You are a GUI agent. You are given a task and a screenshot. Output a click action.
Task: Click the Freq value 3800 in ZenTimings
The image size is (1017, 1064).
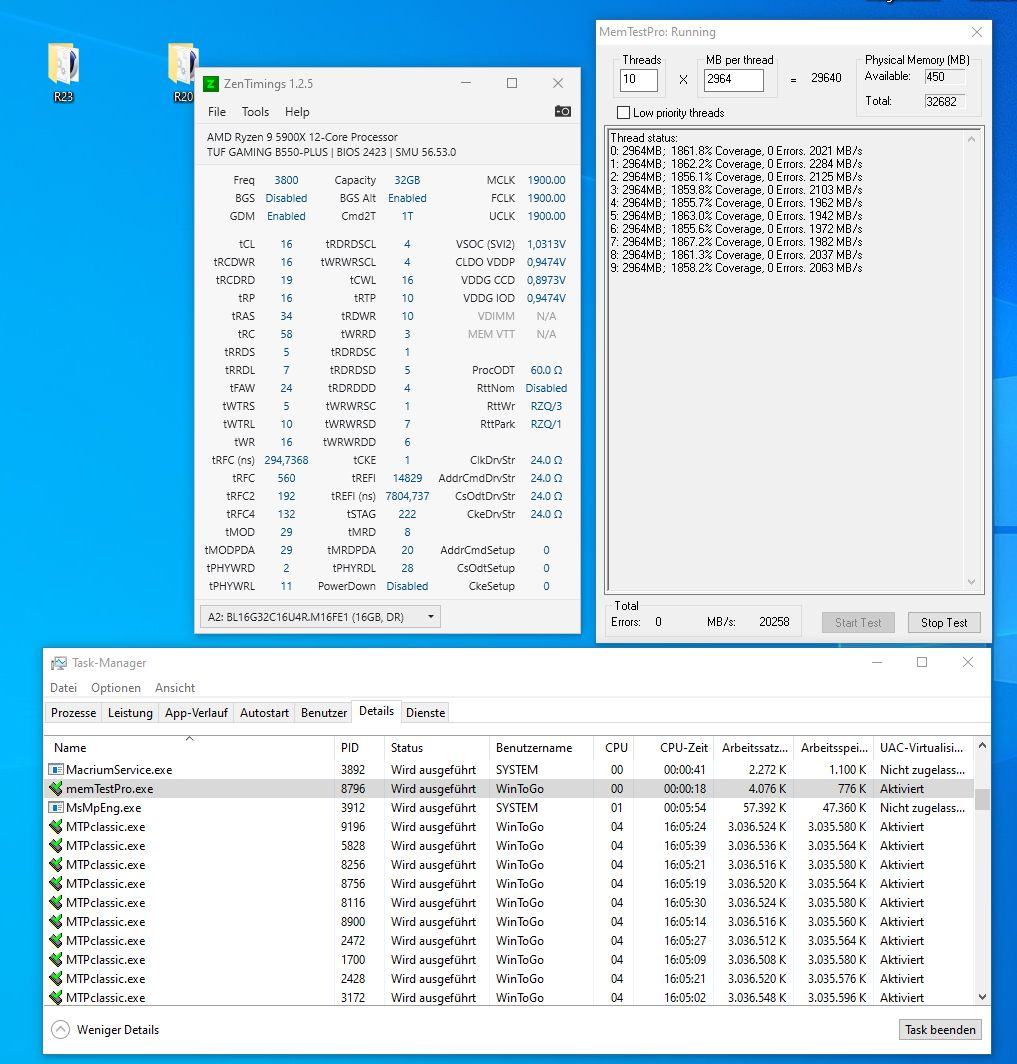pos(286,180)
